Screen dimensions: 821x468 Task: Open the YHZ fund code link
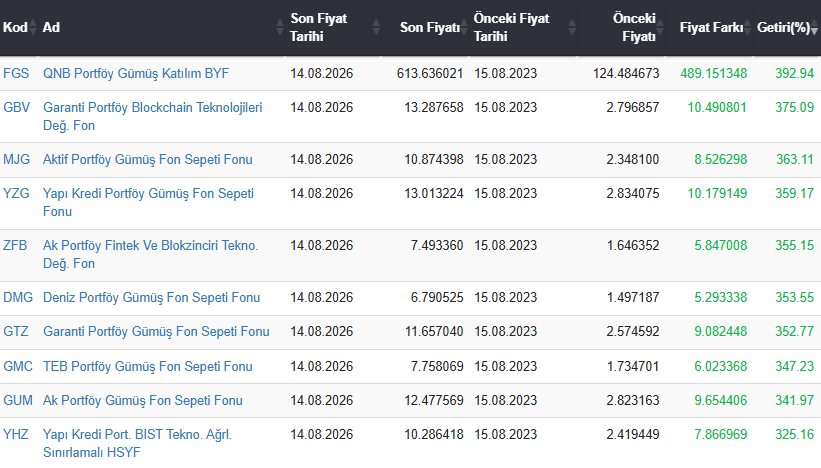(x=16, y=434)
